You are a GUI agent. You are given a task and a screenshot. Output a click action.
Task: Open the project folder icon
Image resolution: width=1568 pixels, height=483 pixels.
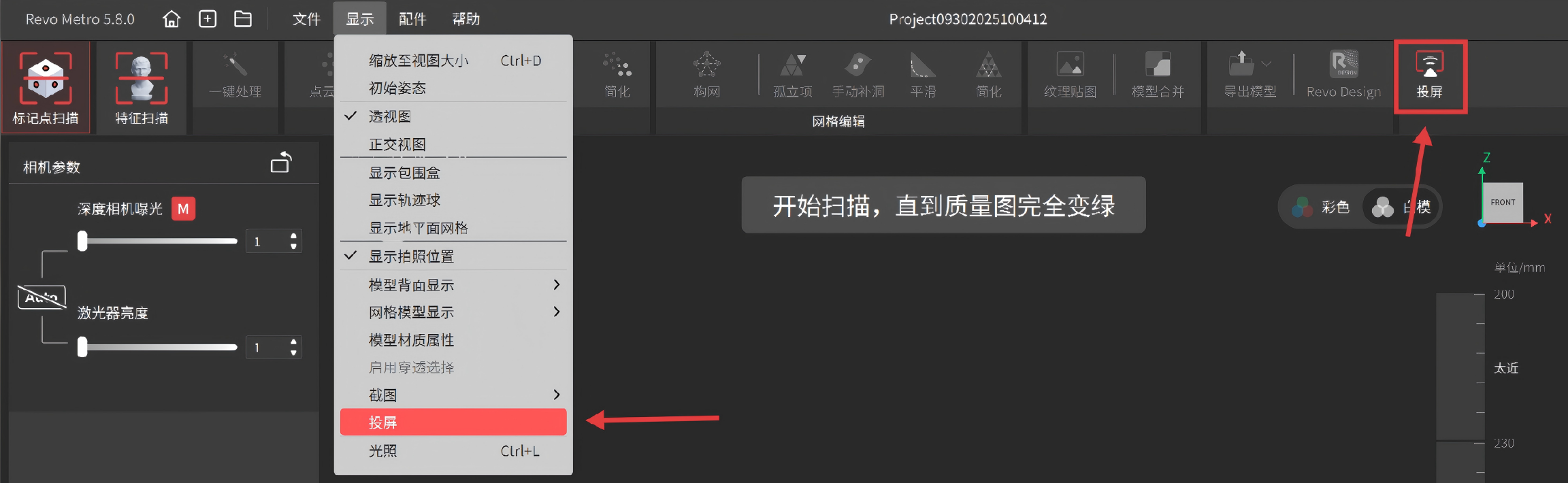pyautogui.click(x=243, y=19)
